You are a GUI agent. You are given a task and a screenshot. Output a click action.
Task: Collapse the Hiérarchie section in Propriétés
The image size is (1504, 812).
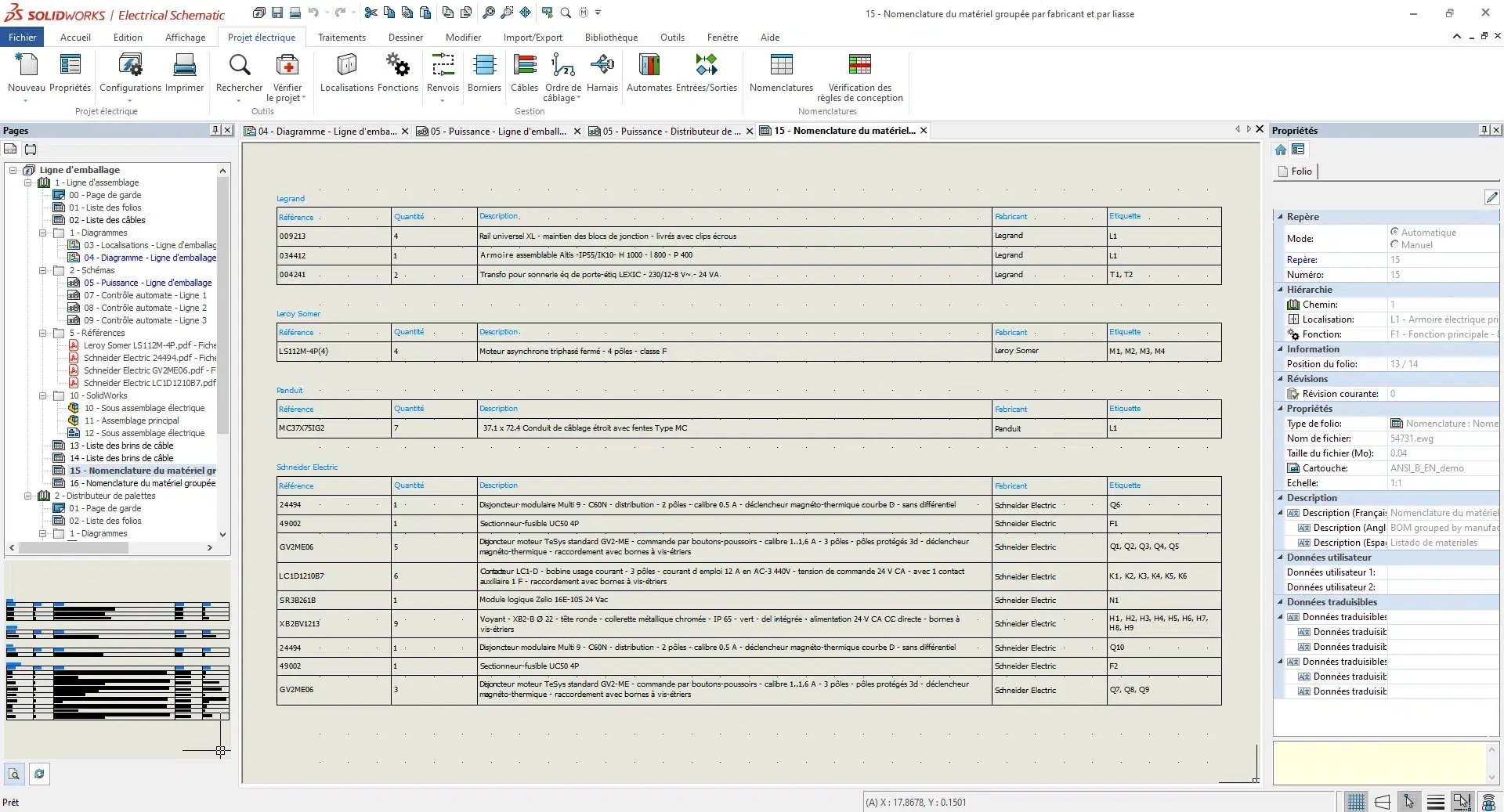pos(1281,290)
